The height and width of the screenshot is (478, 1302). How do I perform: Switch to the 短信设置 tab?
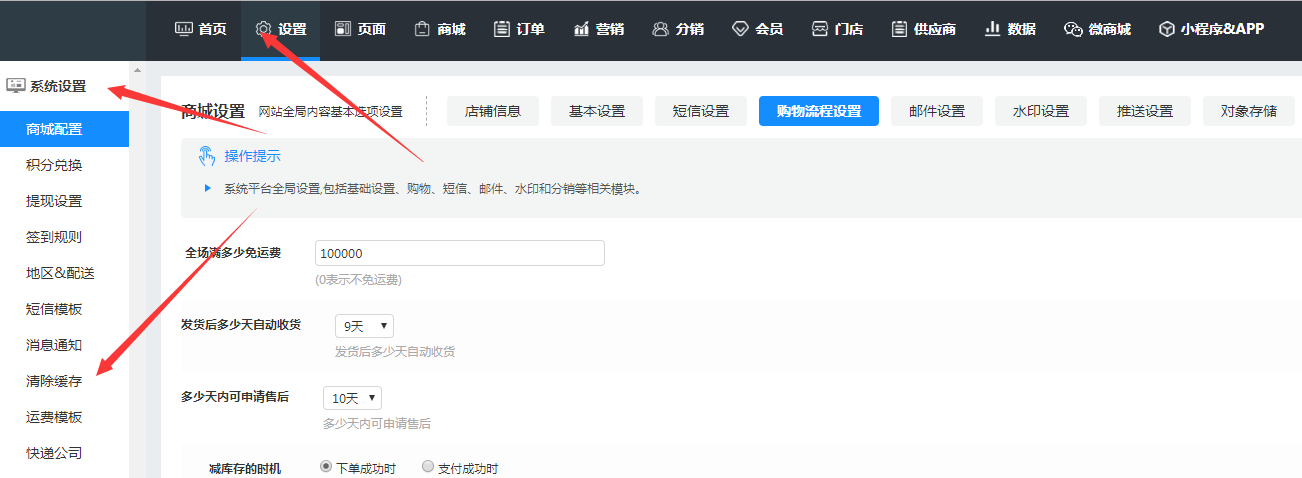click(x=700, y=111)
